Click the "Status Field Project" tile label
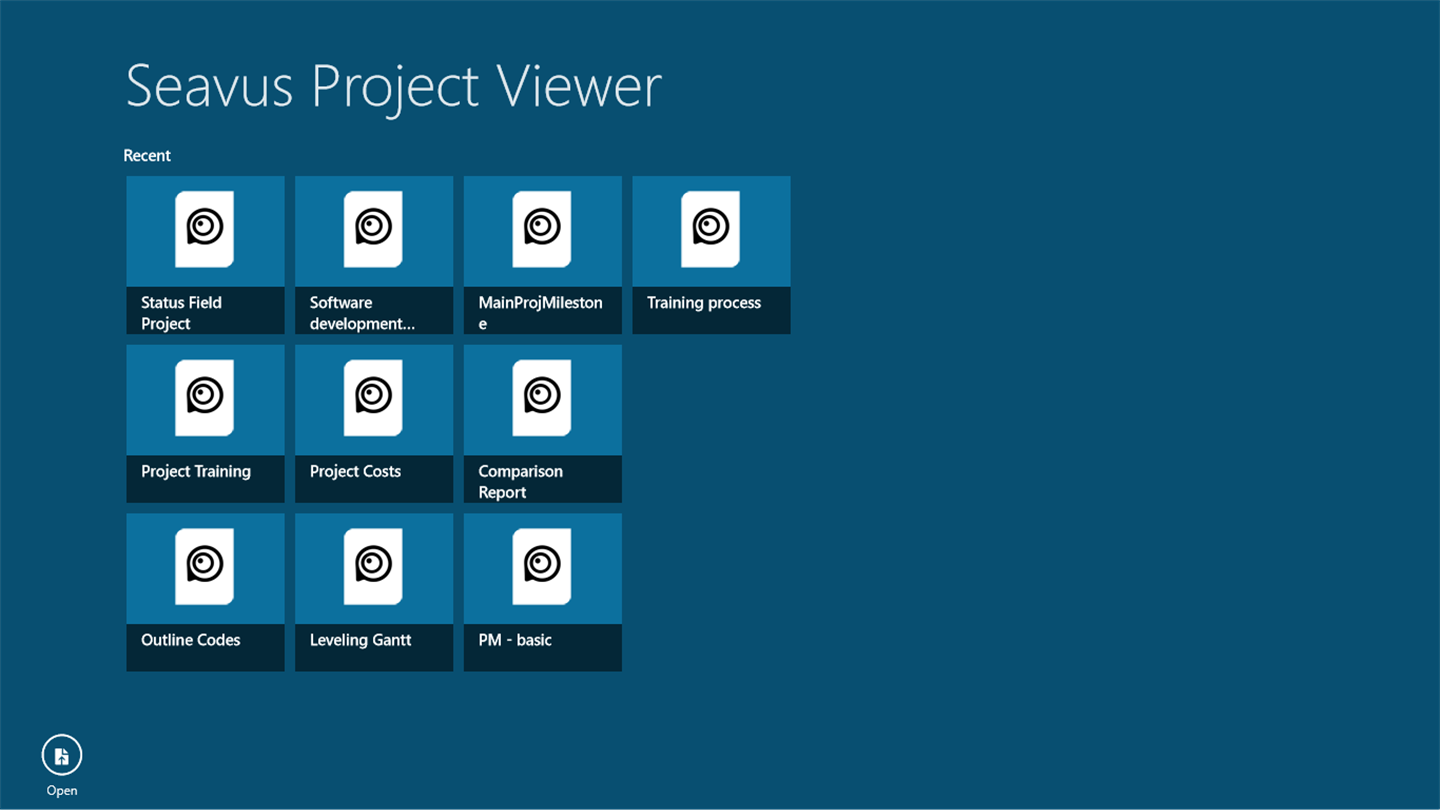This screenshot has height=810, width=1440. point(181,313)
